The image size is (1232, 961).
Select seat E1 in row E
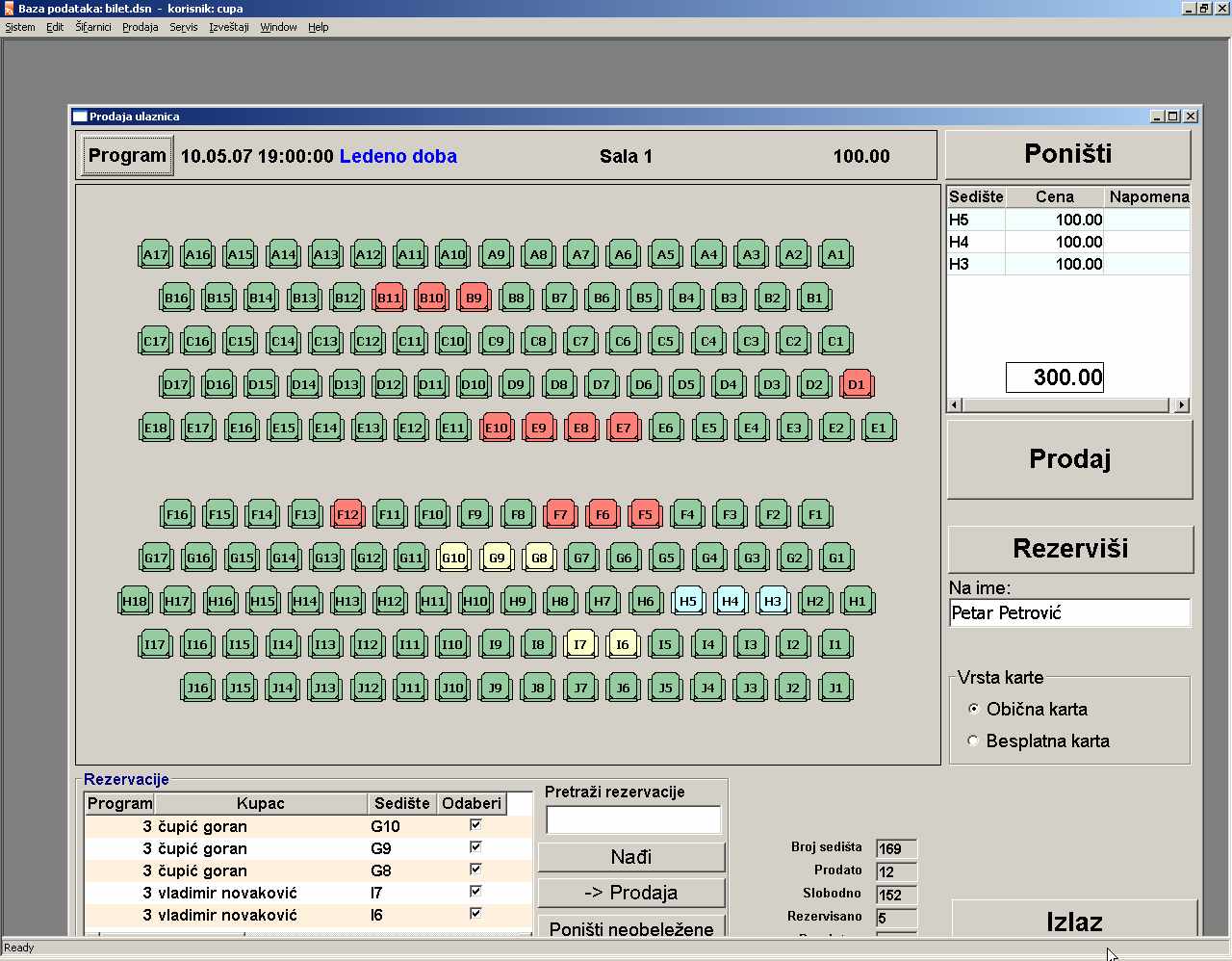[879, 429]
